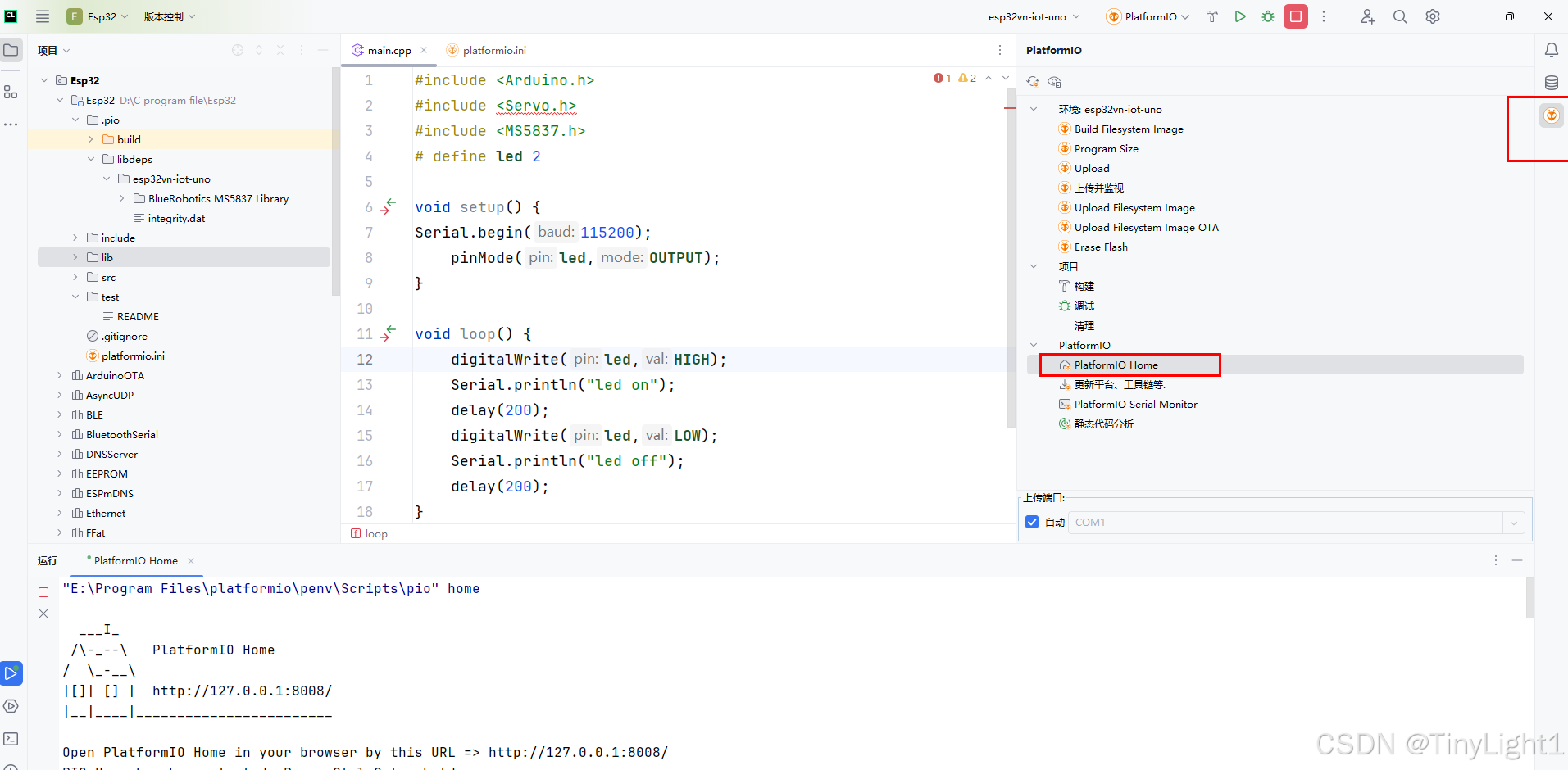Select the PlatformIO Home run tab
Screen dimensions: 1568x770
pos(135,560)
